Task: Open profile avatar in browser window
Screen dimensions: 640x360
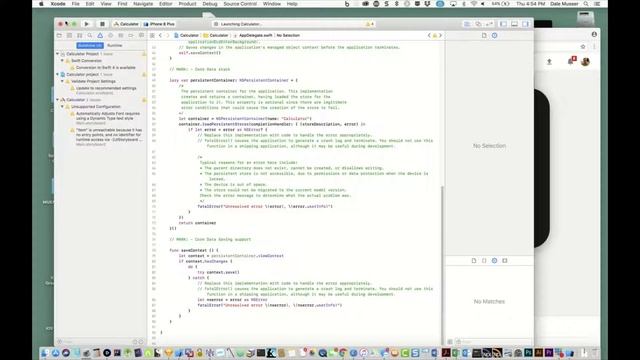Action: pos(585,62)
